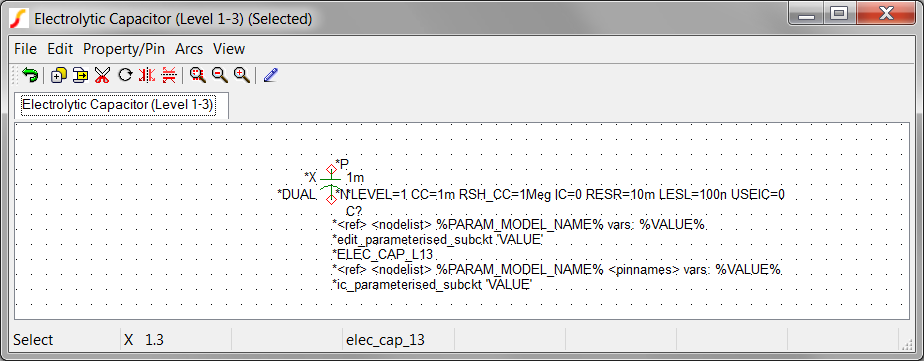Click the ELEC_CAP_L13 property text

point(383,255)
